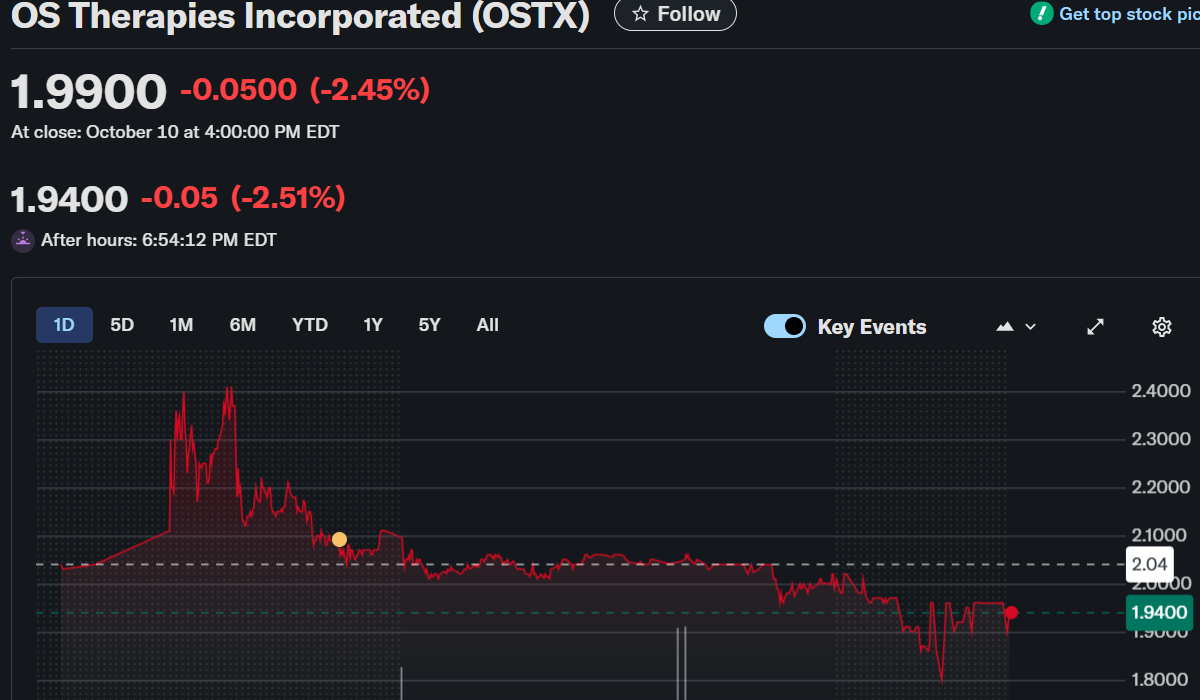Viewport: 1200px width, 700px height.
Task: Switch chart to 1M range
Action: [x=181, y=325]
